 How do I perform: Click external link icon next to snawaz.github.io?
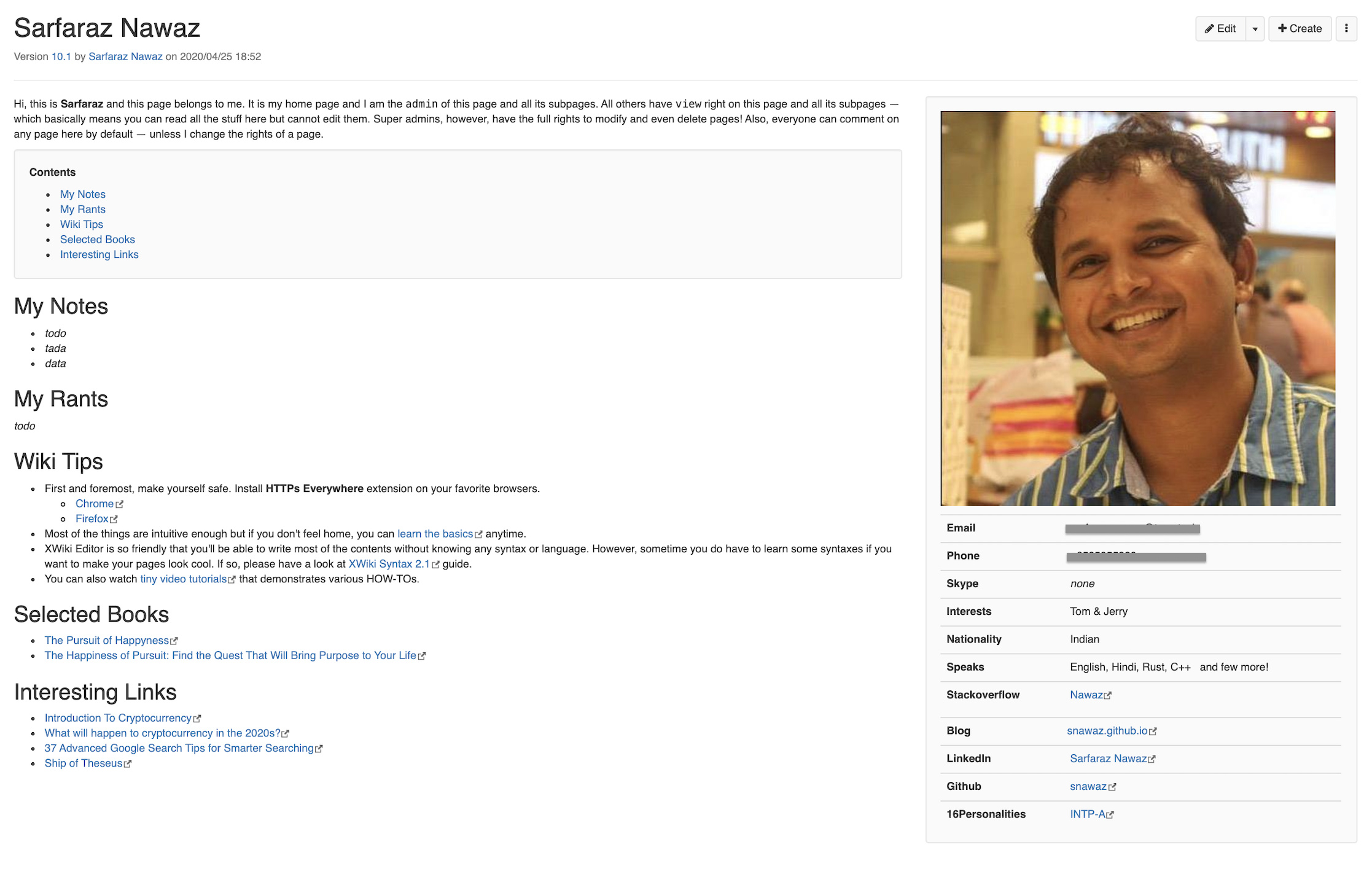[1153, 731]
